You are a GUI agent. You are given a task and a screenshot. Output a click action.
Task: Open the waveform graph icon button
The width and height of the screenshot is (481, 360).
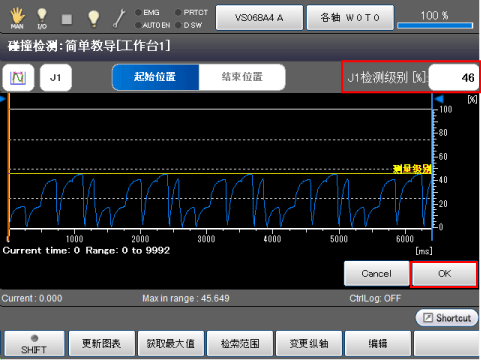(x=18, y=78)
